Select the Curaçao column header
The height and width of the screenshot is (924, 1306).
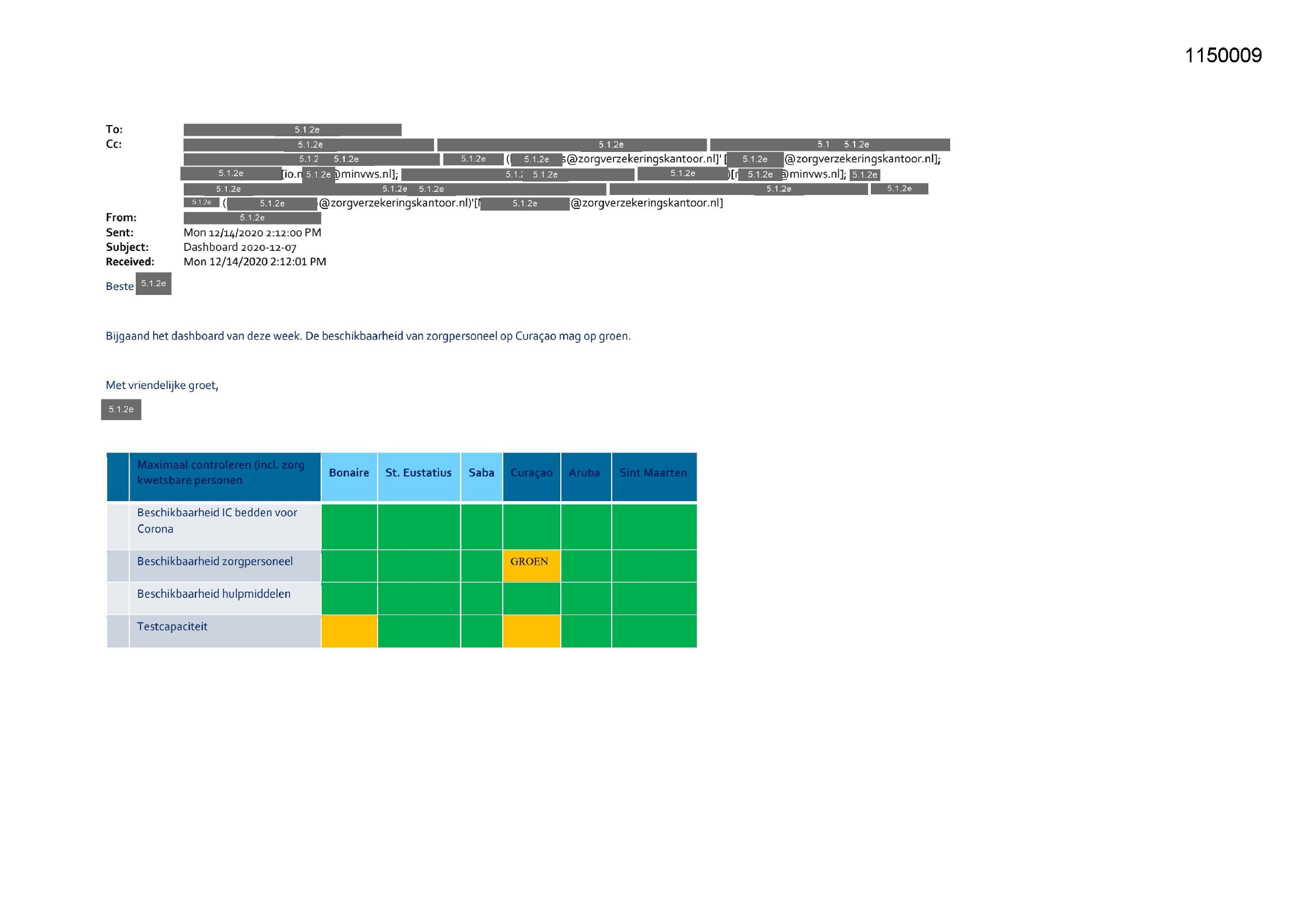click(x=531, y=473)
